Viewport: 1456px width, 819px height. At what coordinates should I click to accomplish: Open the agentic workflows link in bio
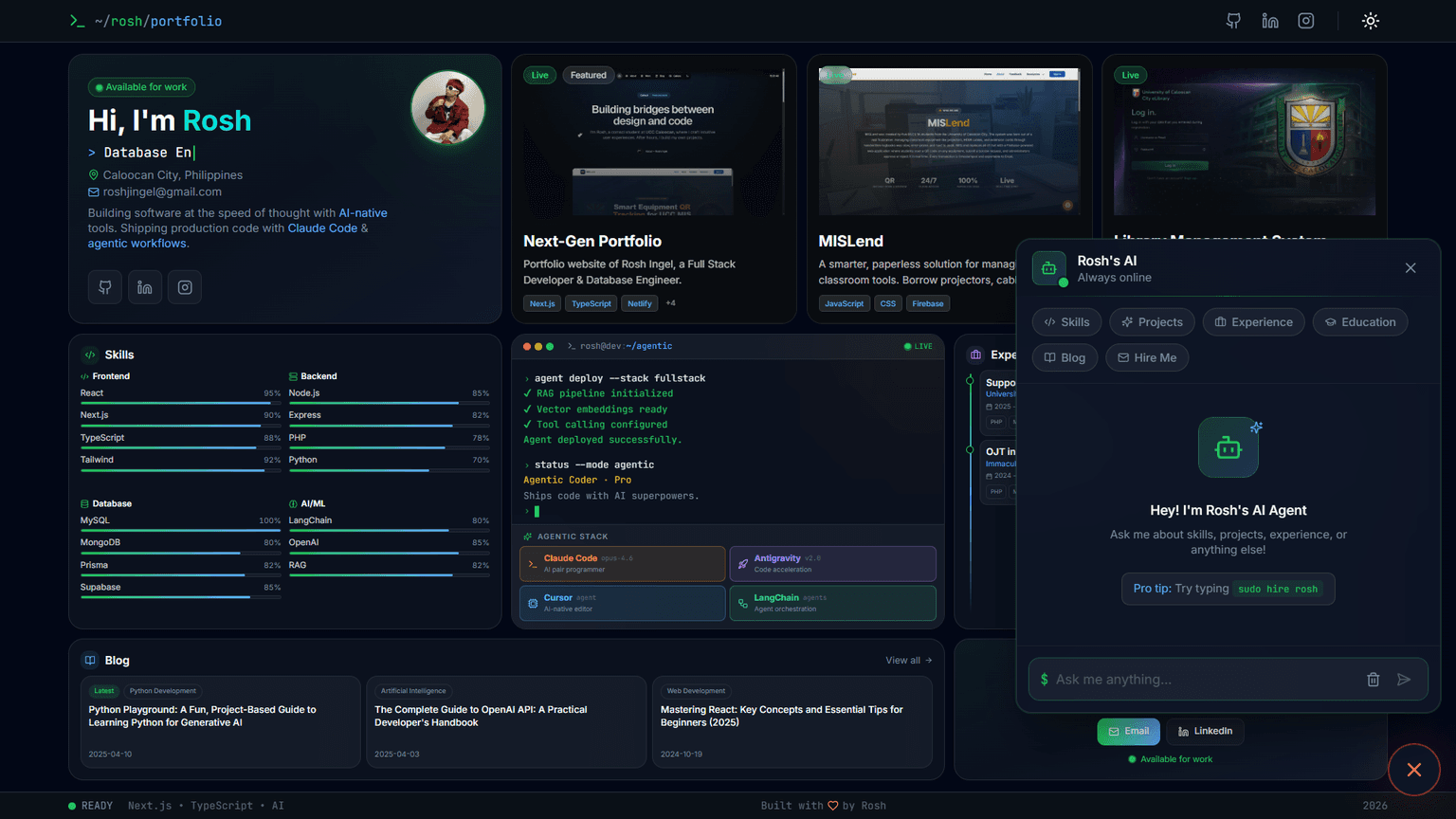point(136,244)
